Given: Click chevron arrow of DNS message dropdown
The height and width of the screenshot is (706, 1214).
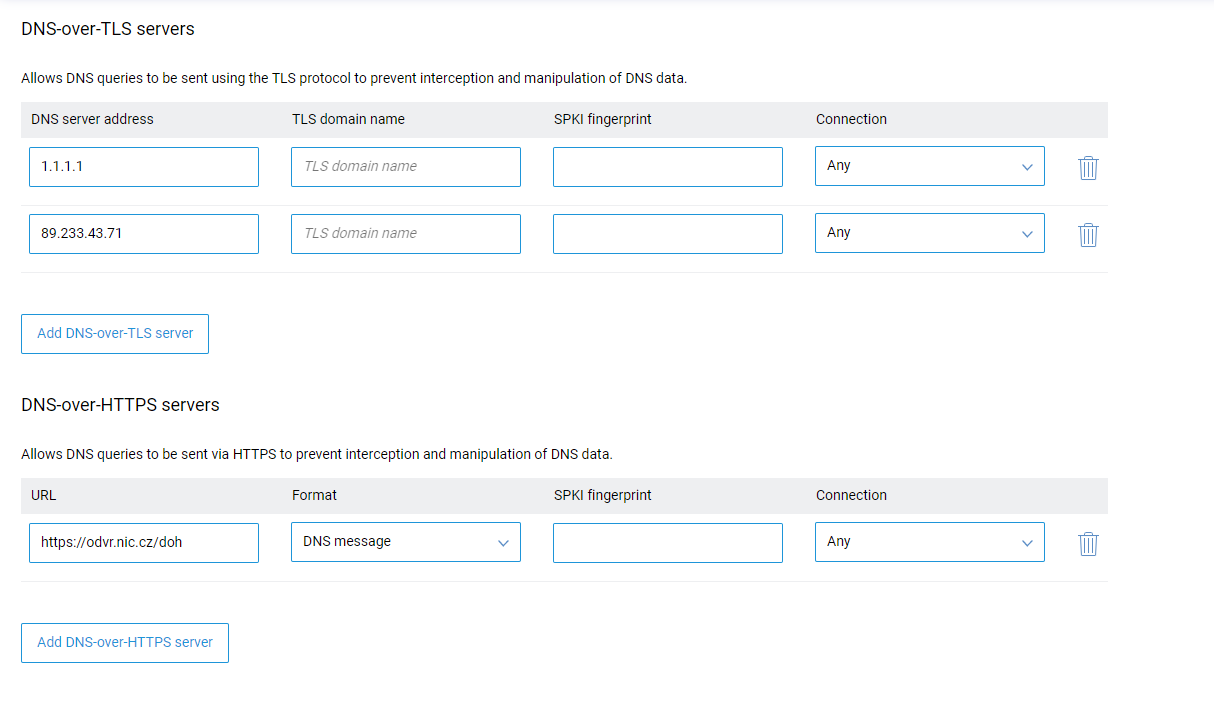Looking at the screenshot, I should (503, 543).
